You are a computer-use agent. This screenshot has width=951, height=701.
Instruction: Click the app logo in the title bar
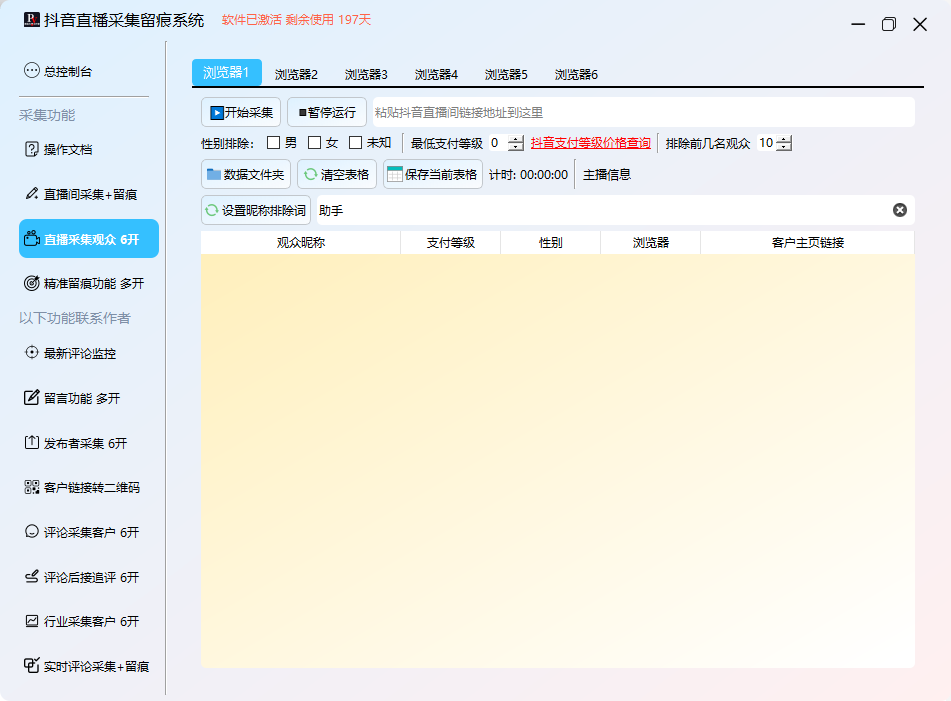32,20
